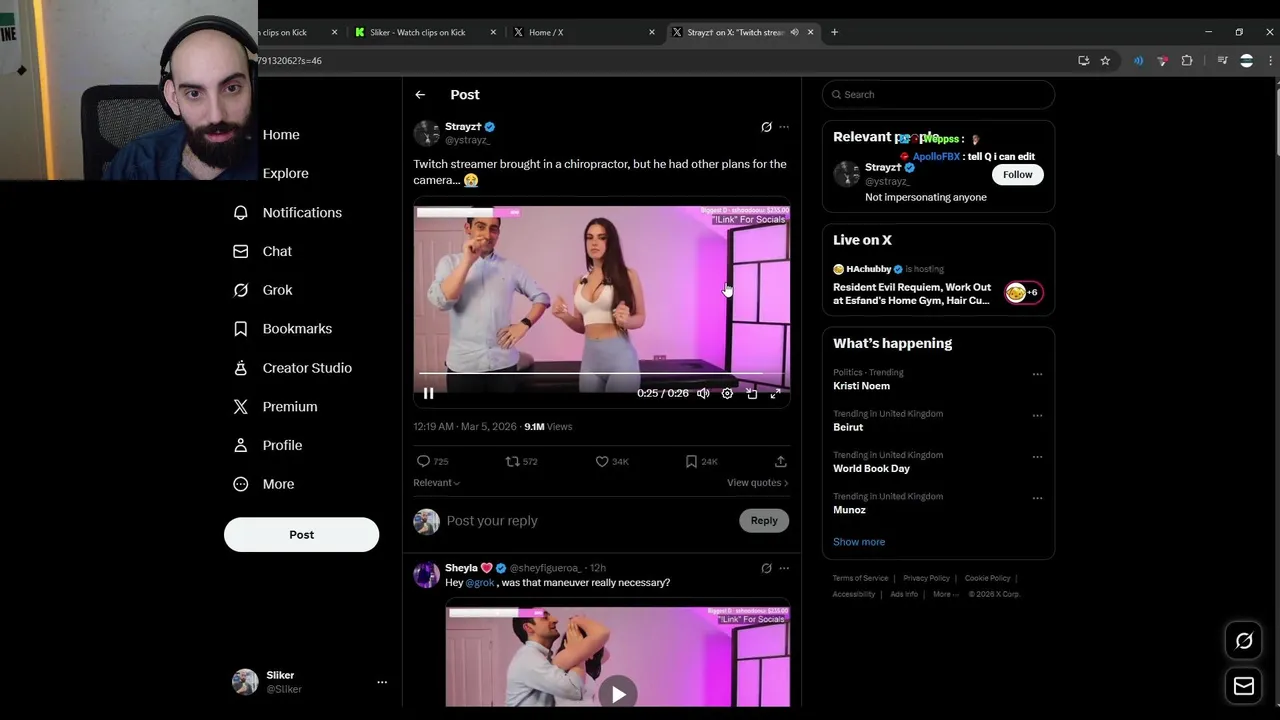
Task: Click the Profile person icon
Action: (x=240, y=445)
